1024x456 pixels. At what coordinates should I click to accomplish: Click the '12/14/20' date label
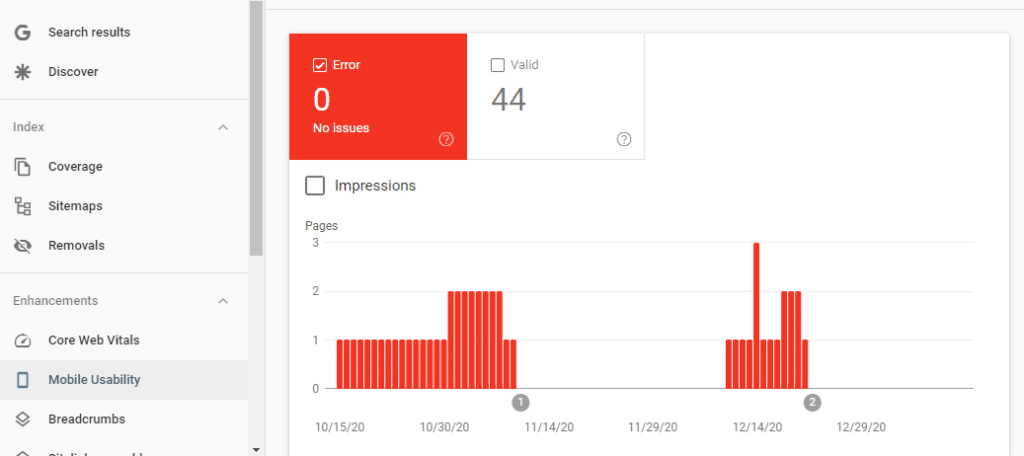point(758,427)
